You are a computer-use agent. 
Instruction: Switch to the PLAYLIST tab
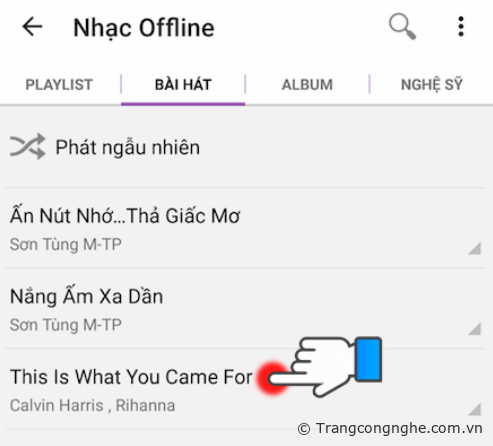click(x=59, y=85)
